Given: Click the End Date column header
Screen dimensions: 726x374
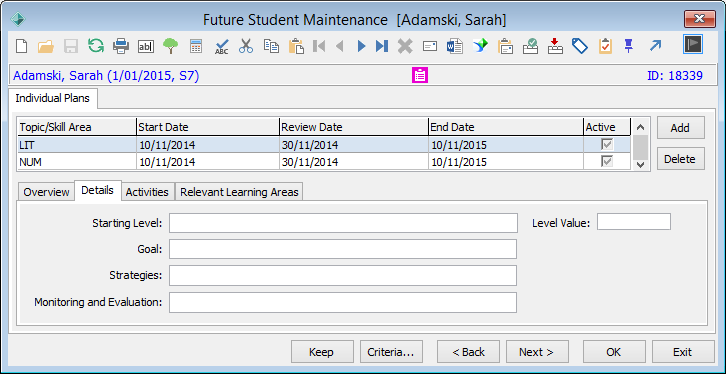Looking at the screenshot, I should 506,127.
